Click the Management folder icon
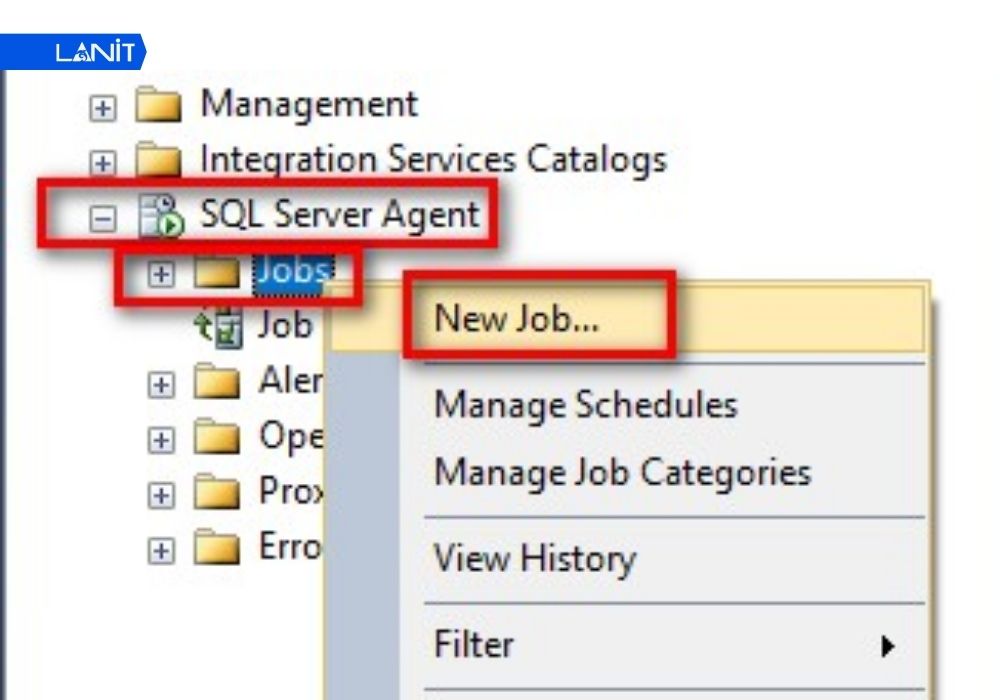Screen dimensions: 1000x700 [x=162, y=104]
